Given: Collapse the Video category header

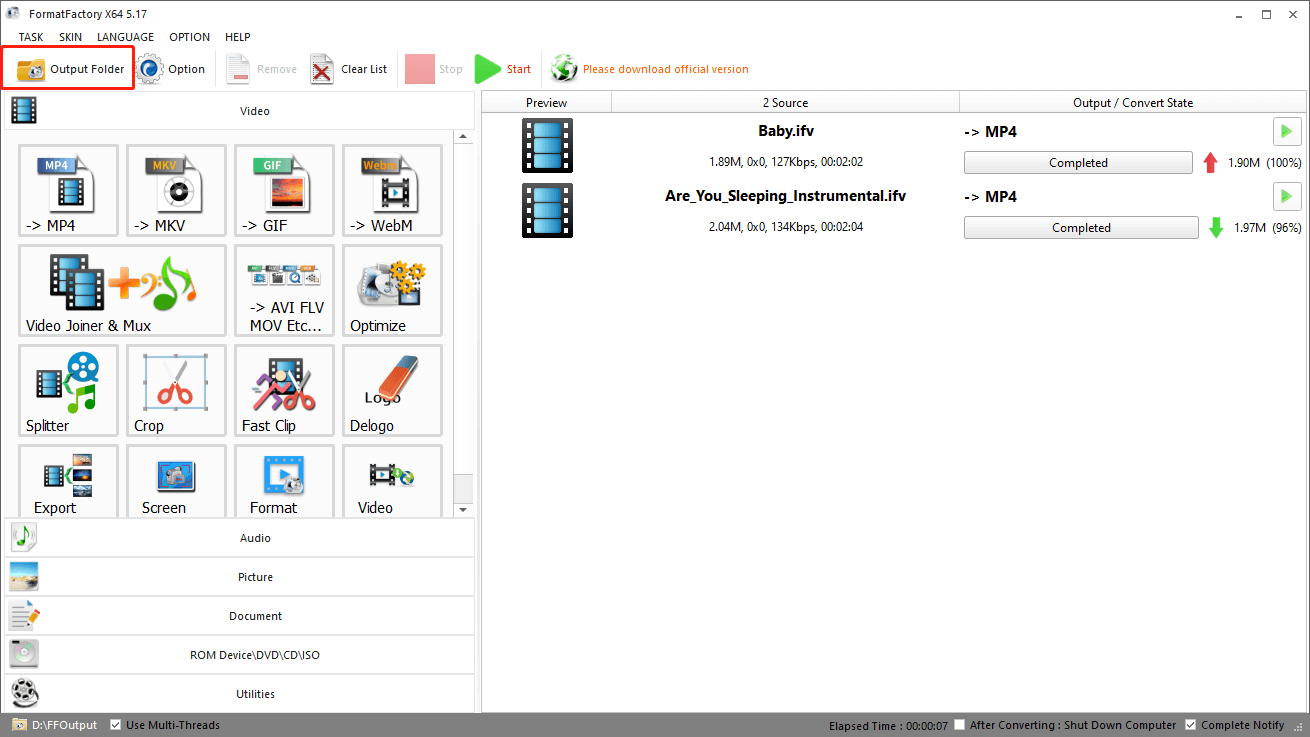Looking at the screenshot, I should (x=239, y=111).
